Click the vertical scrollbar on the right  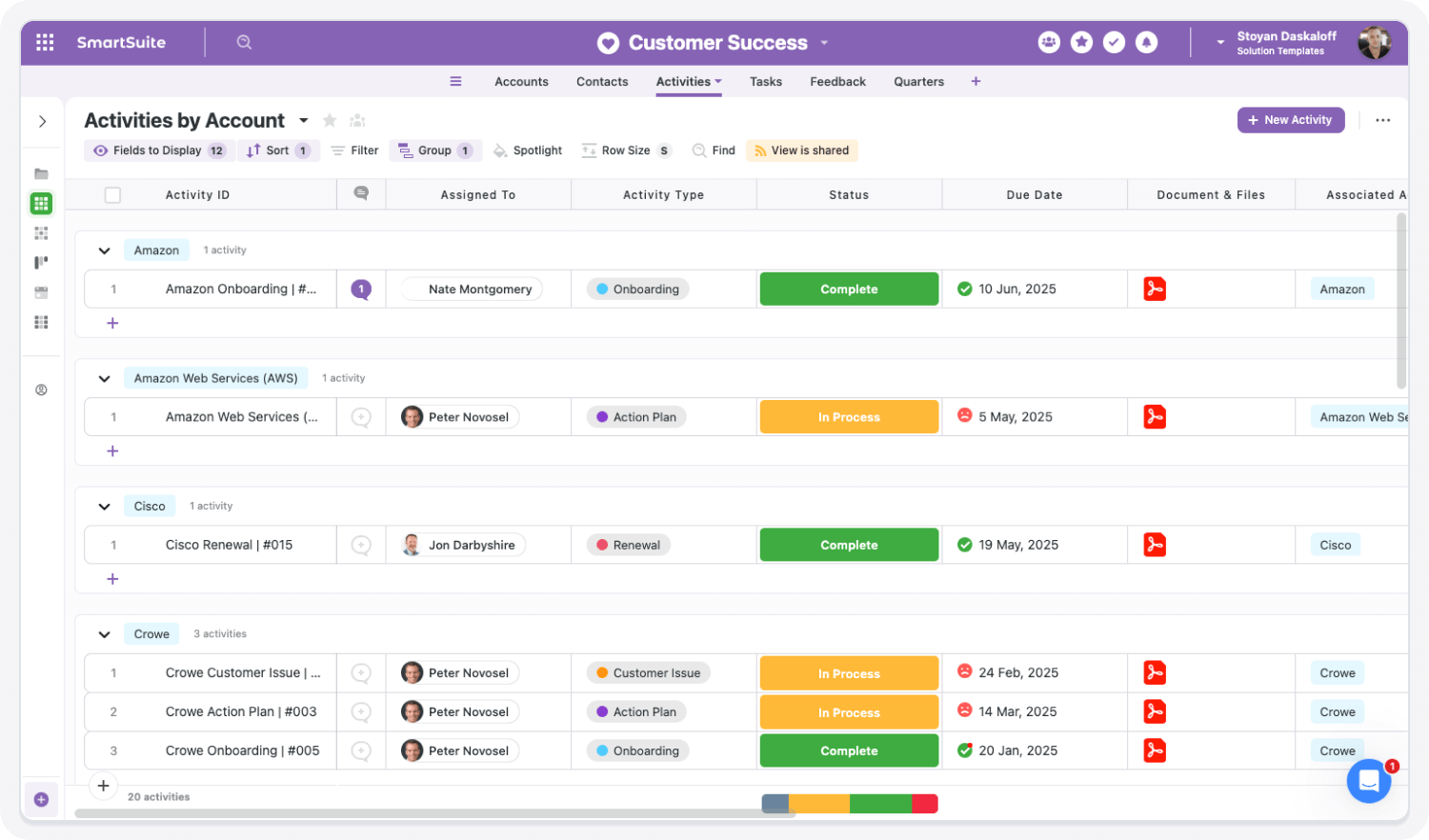1401,301
